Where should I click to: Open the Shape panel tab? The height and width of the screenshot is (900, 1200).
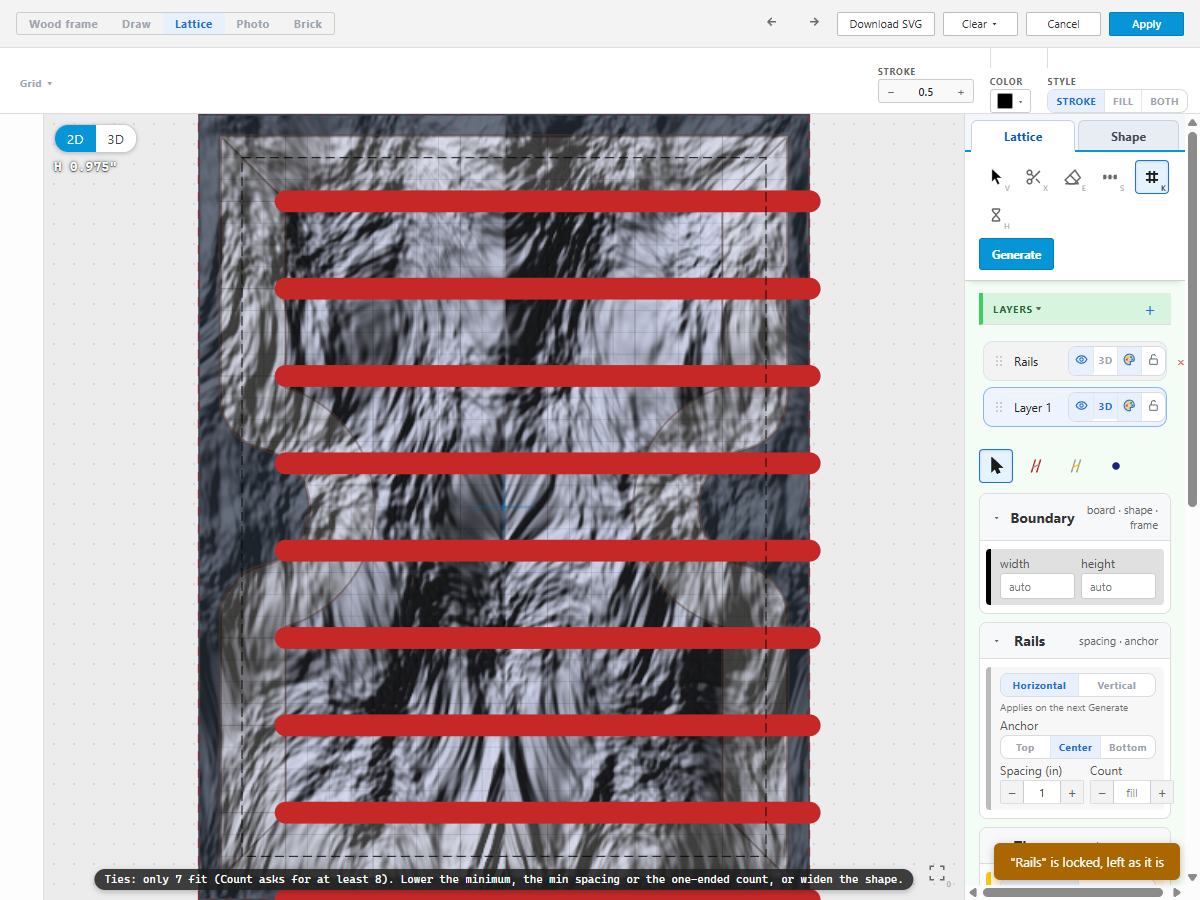point(1128,137)
